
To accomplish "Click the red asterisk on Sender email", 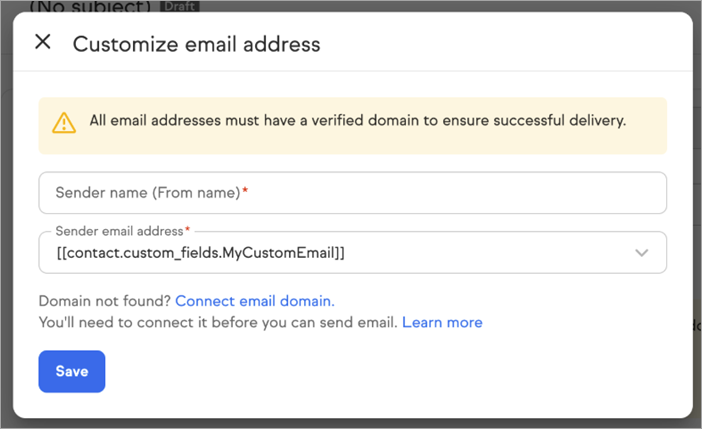I will 187,231.
